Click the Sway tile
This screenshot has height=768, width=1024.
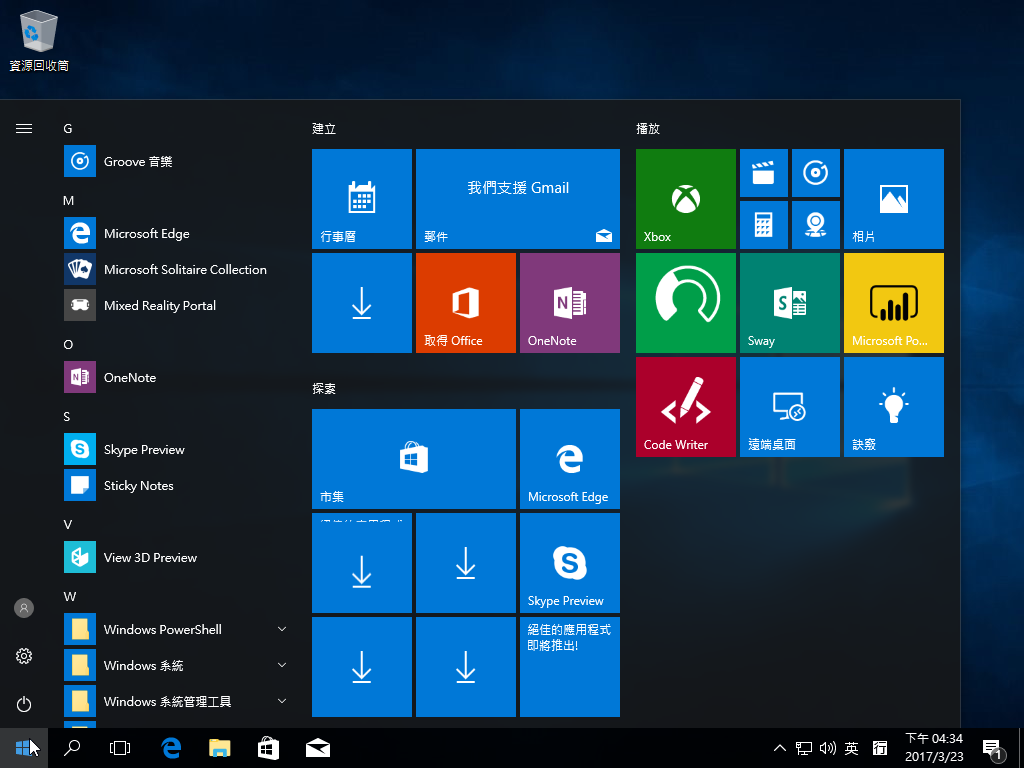tap(789, 303)
